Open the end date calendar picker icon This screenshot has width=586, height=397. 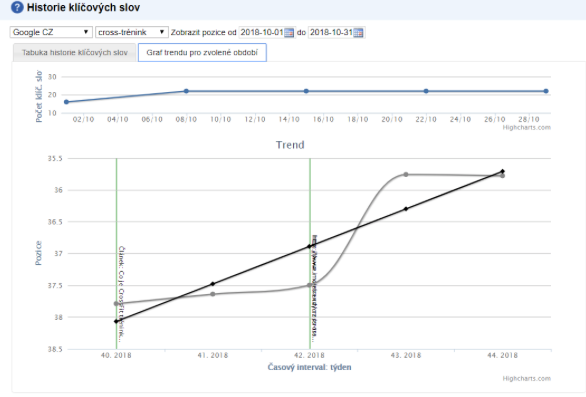358,33
